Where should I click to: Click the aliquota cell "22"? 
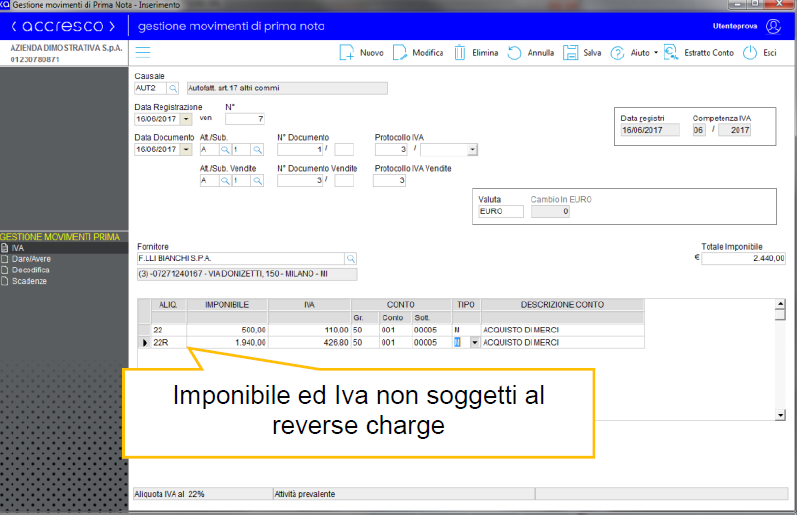point(169,330)
